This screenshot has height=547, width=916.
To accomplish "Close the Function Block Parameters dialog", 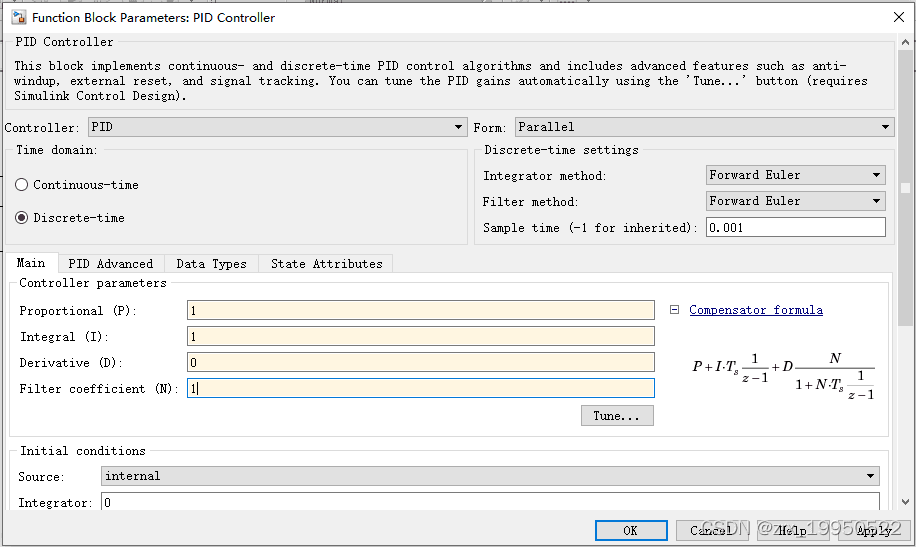I will tap(899, 17).
